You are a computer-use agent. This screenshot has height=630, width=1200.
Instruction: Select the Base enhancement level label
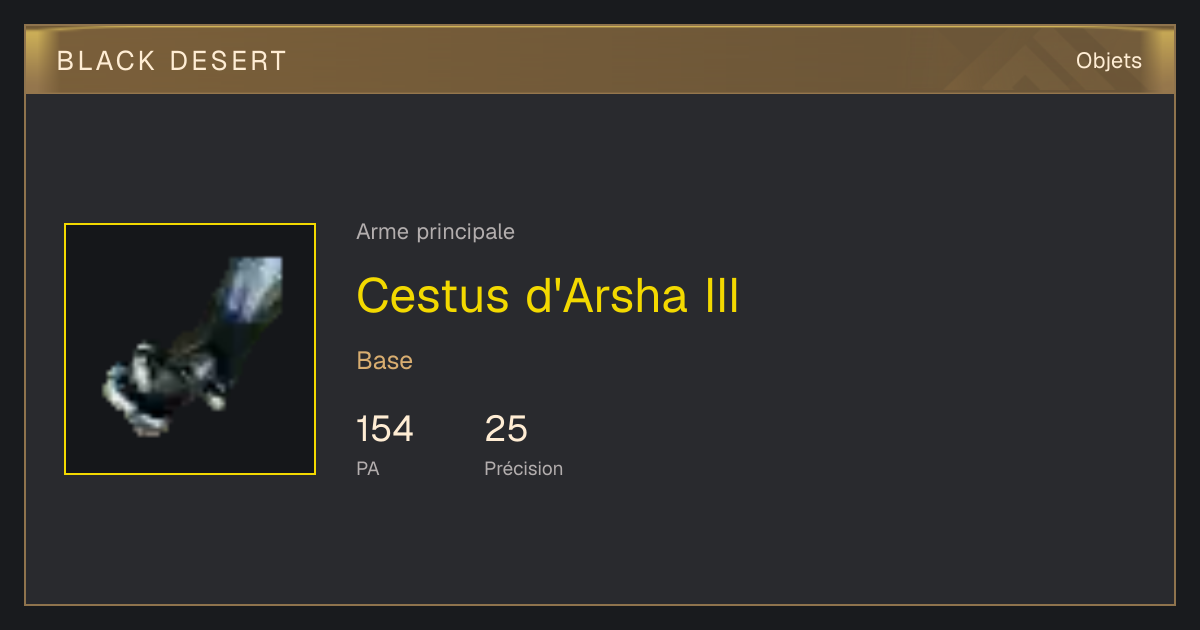pyautogui.click(x=385, y=361)
